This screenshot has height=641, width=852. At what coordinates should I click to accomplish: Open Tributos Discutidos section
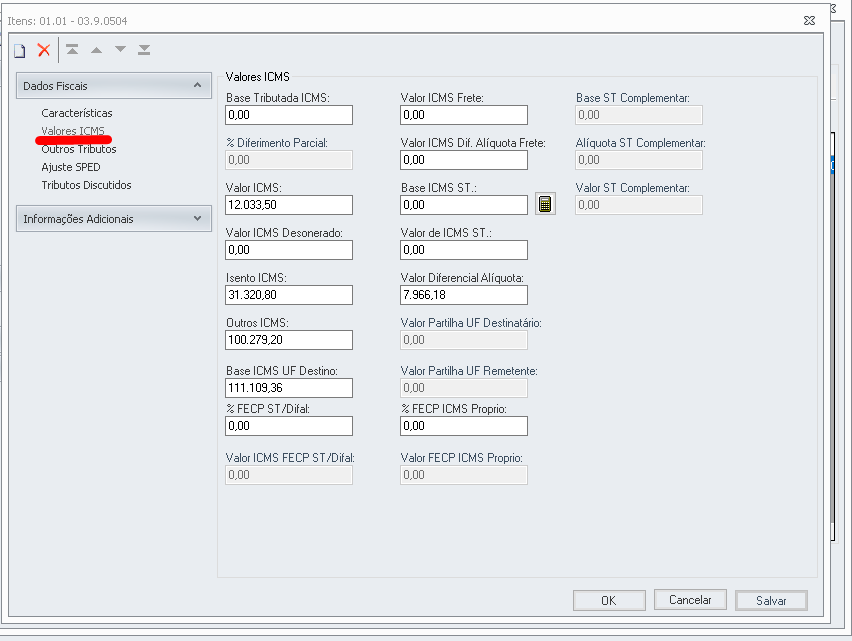pyautogui.click(x=86, y=185)
